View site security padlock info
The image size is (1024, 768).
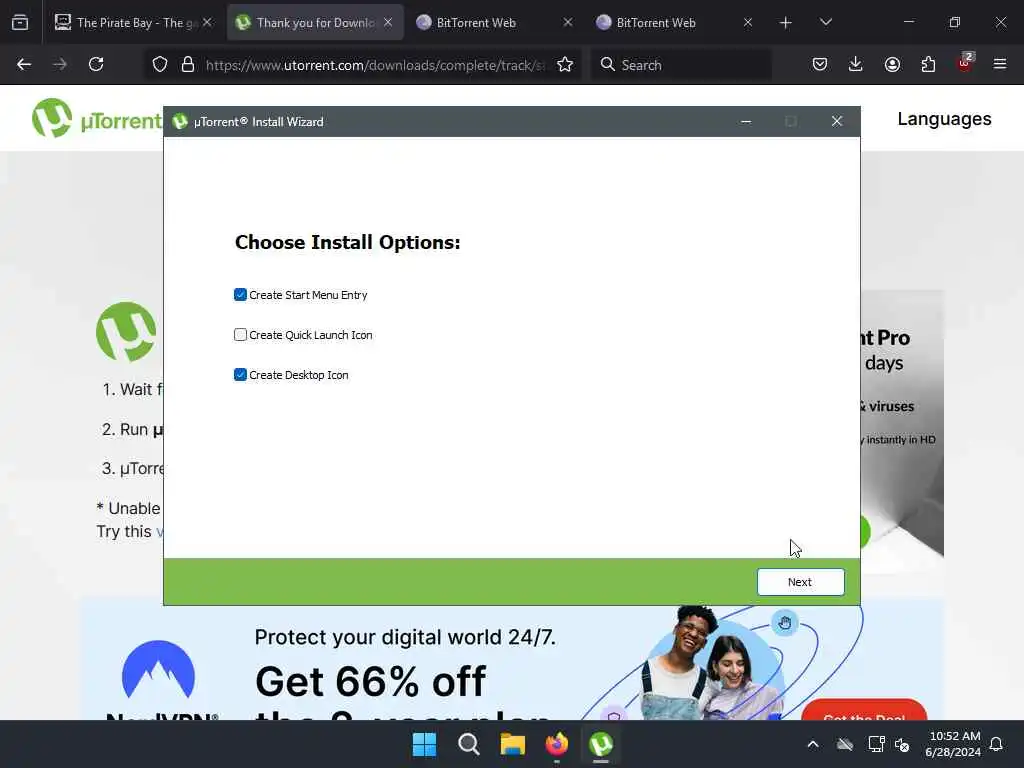pos(187,64)
